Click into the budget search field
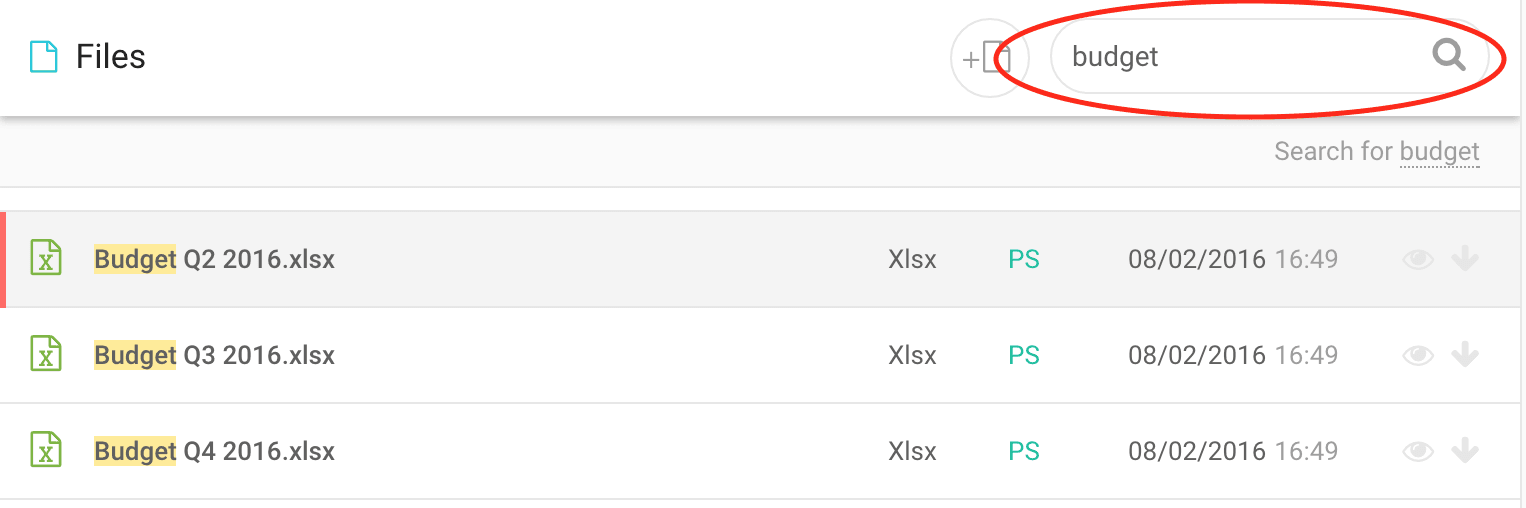Viewport: 1526px width, 508px height. click(1240, 57)
